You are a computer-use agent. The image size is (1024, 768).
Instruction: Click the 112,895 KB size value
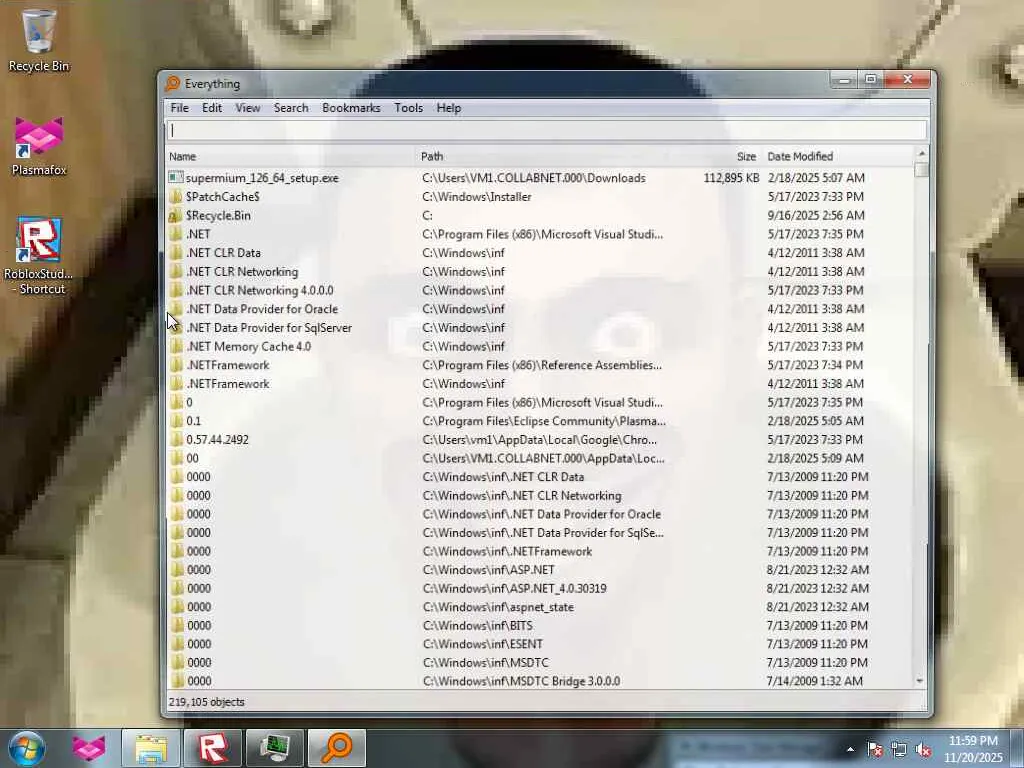[731, 178]
